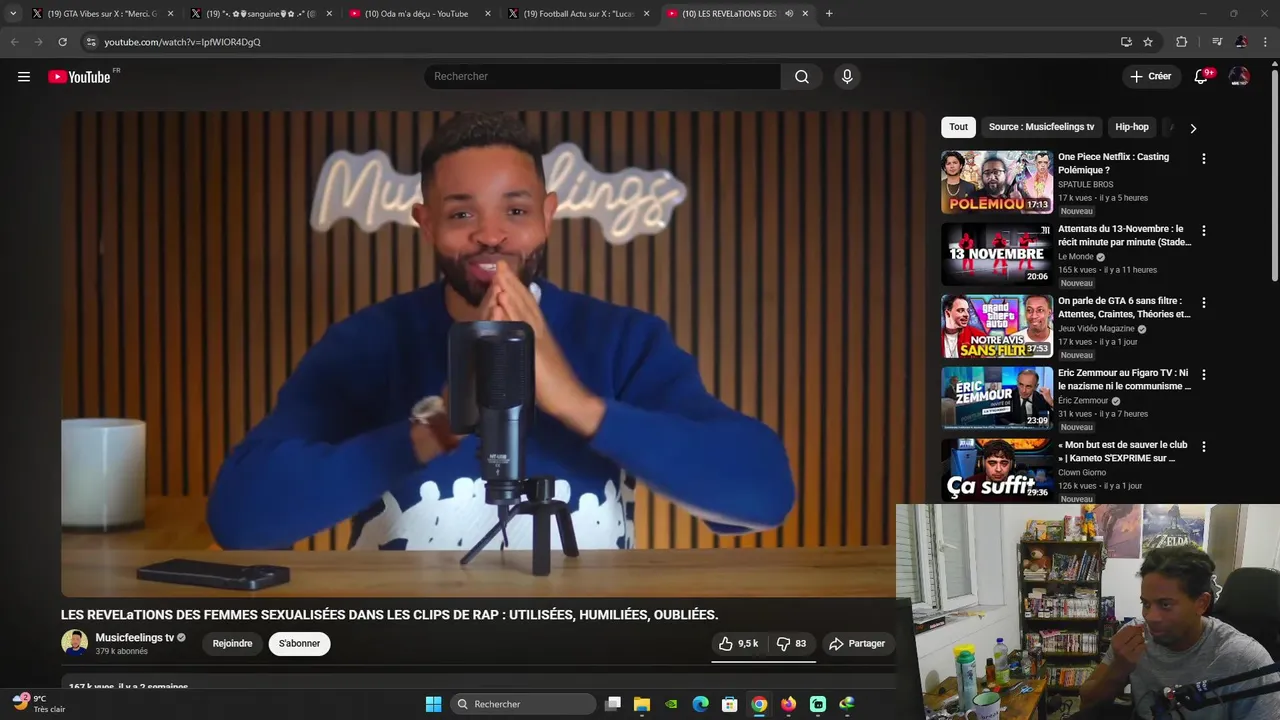
Task: Click the search magnifier button
Action: coord(802,77)
